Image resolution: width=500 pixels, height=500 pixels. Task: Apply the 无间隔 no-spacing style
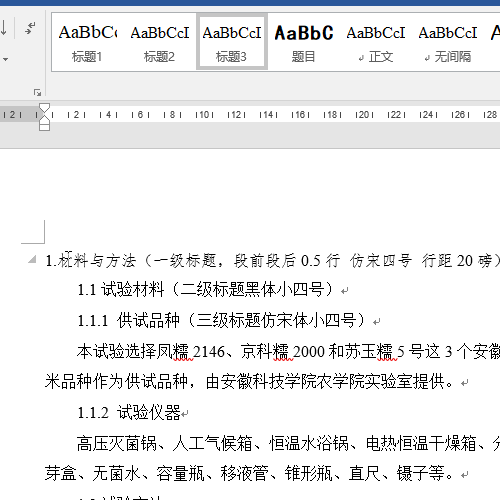coord(448,42)
